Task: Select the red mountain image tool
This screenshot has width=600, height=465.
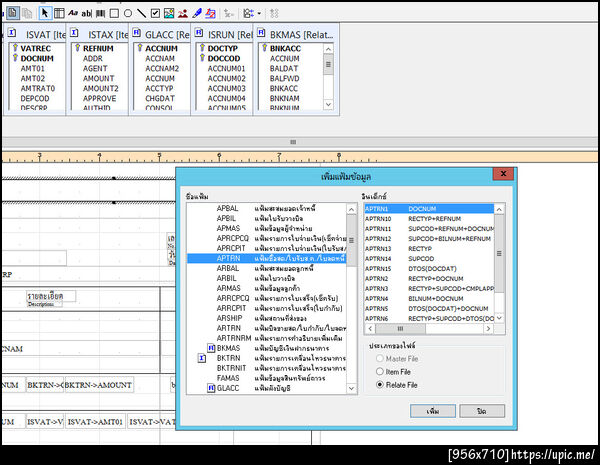Action: 183,13
